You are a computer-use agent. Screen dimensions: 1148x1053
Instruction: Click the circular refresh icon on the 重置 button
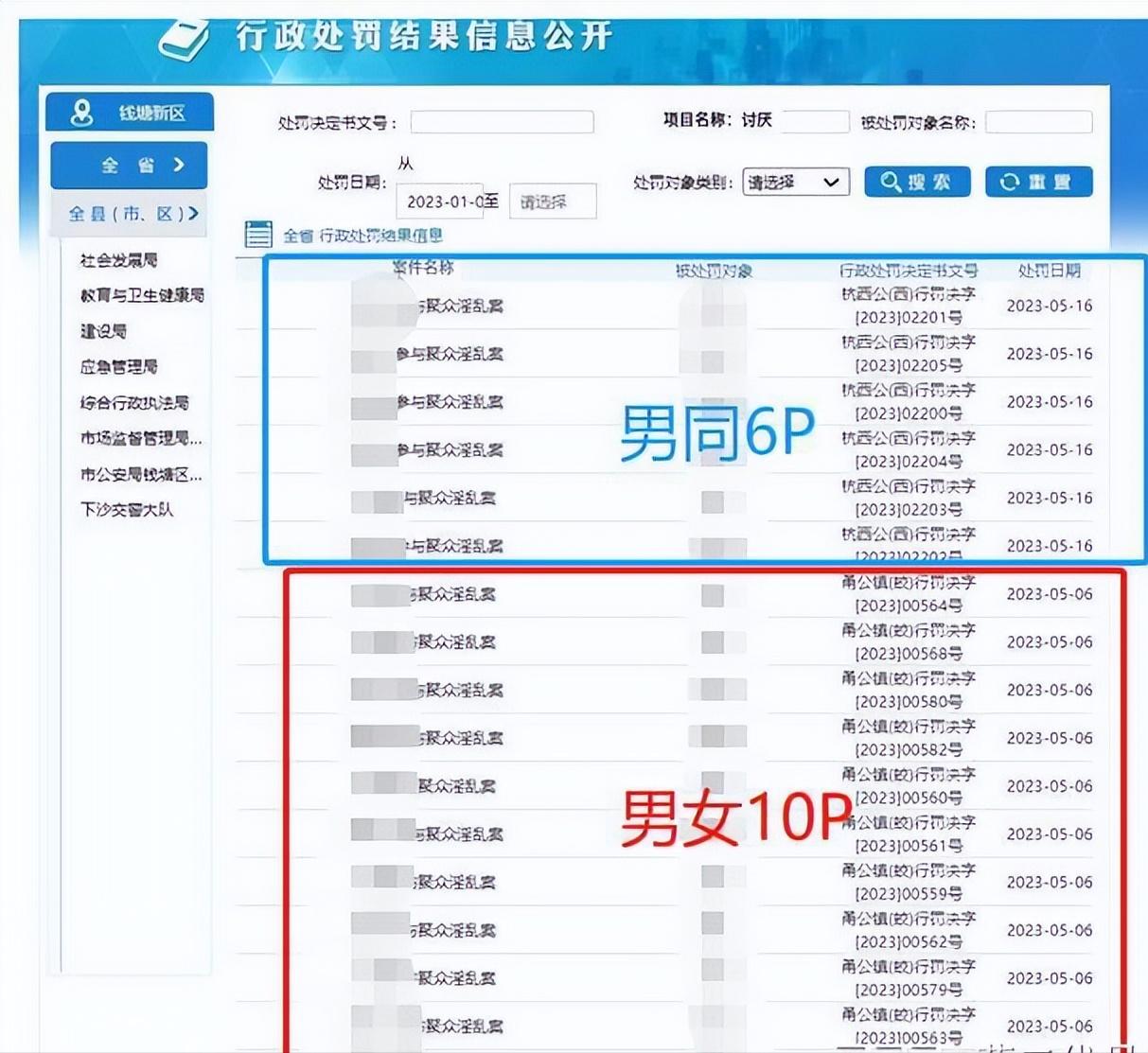[1010, 181]
